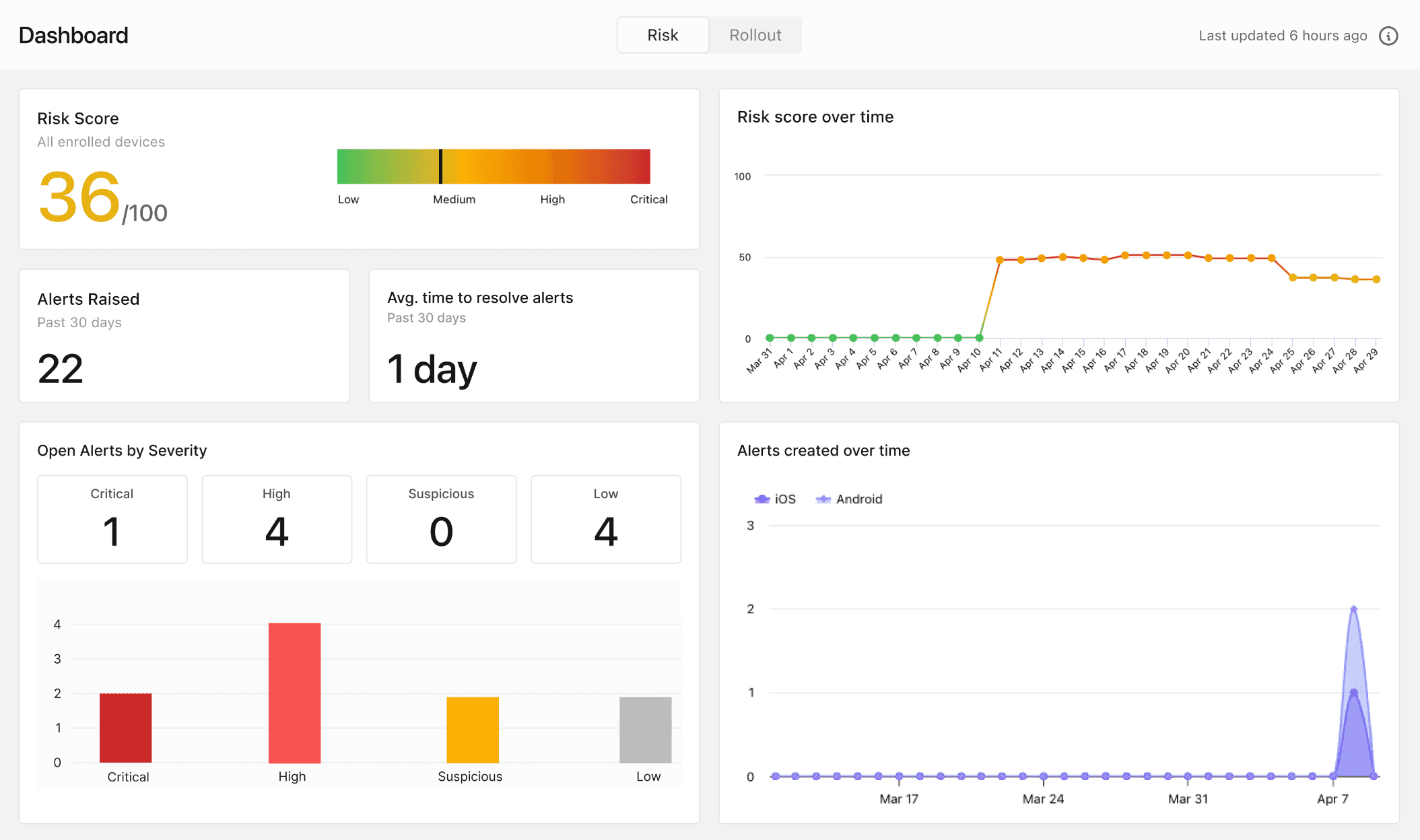Click the Apr 11 data point on risk chart

[x=1000, y=260]
